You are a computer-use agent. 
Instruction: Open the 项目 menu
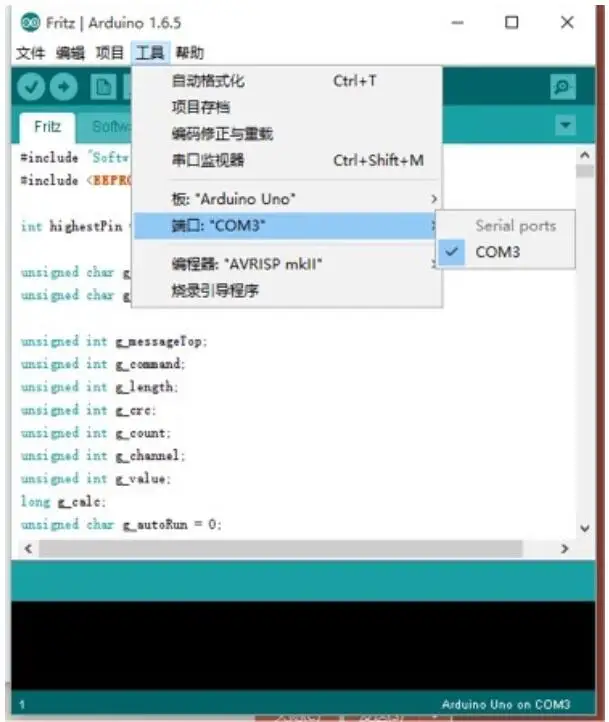[110, 53]
